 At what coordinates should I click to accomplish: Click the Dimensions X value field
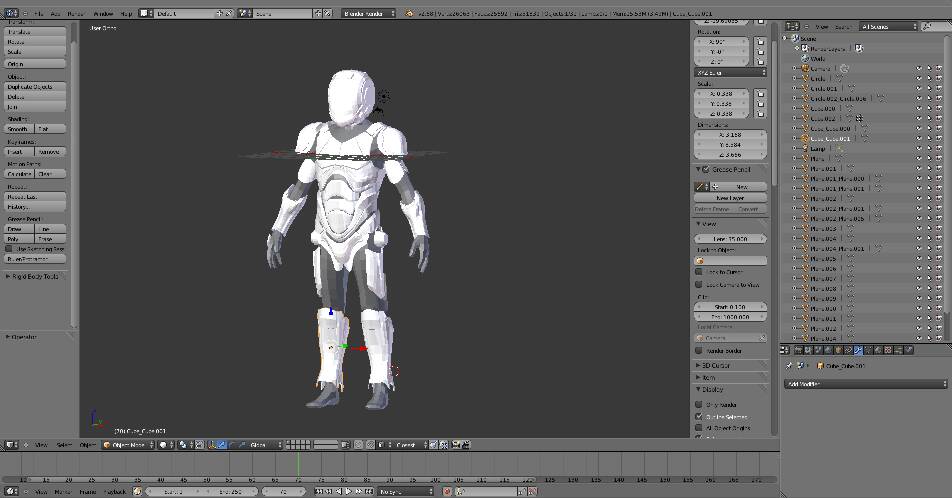[x=730, y=135]
